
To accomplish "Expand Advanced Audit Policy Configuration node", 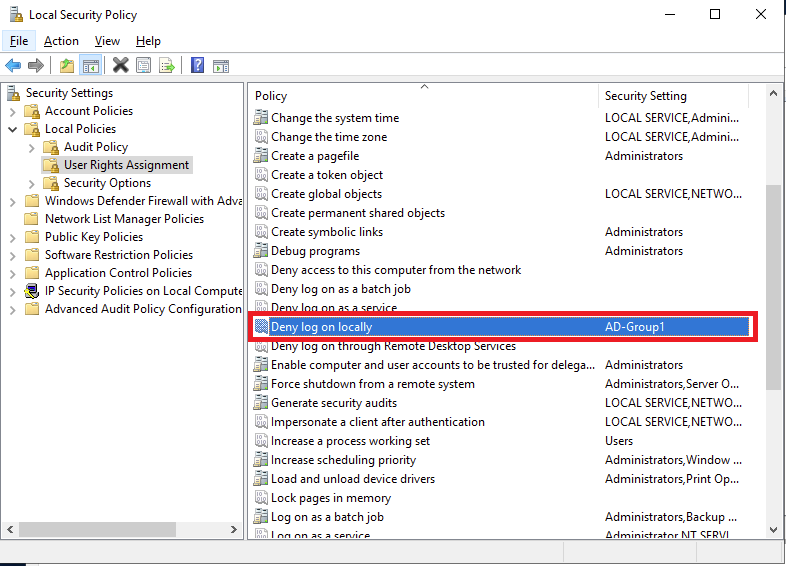I will [x=13, y=310].
